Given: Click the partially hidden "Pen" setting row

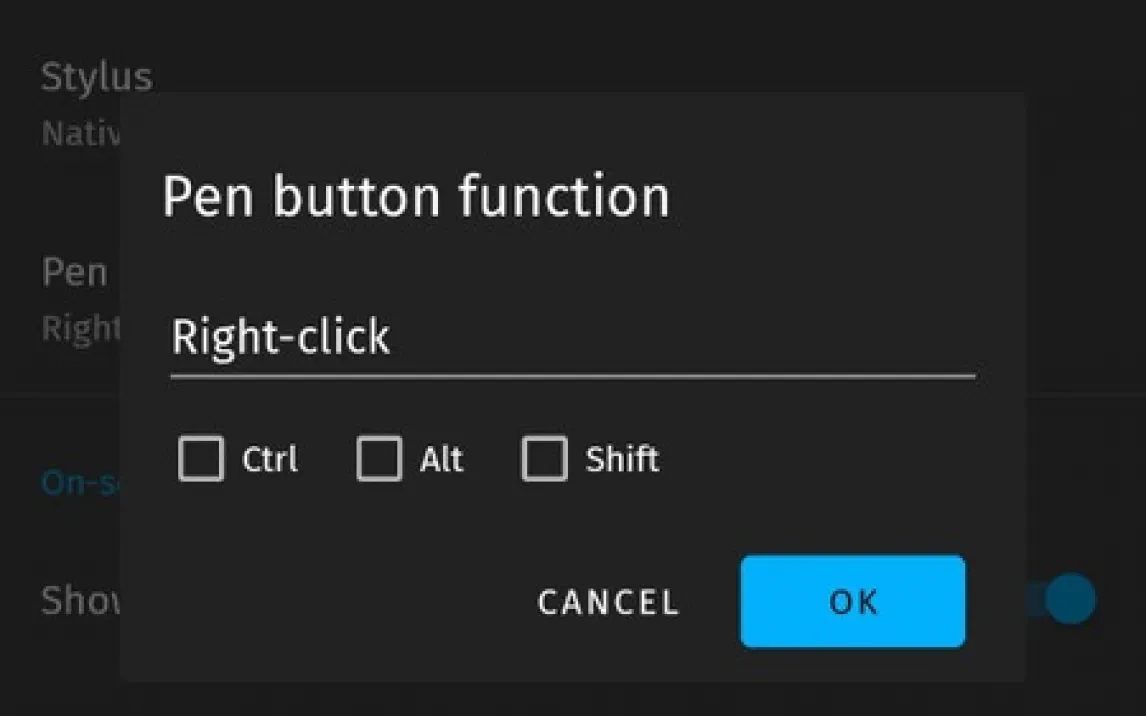Looking at the screenshot, I should (74, 272).
